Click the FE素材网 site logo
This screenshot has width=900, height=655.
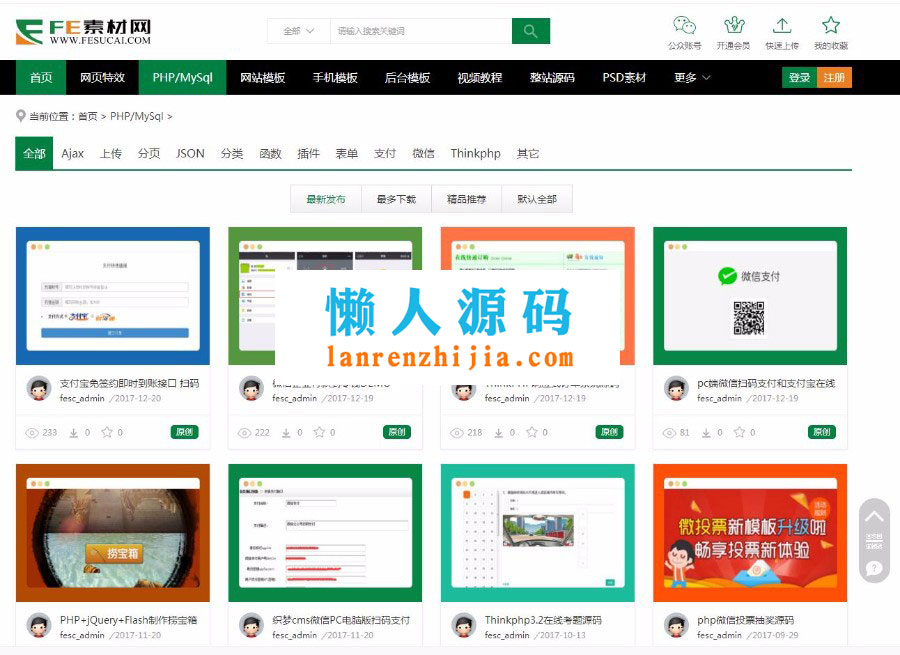point(83,32)
